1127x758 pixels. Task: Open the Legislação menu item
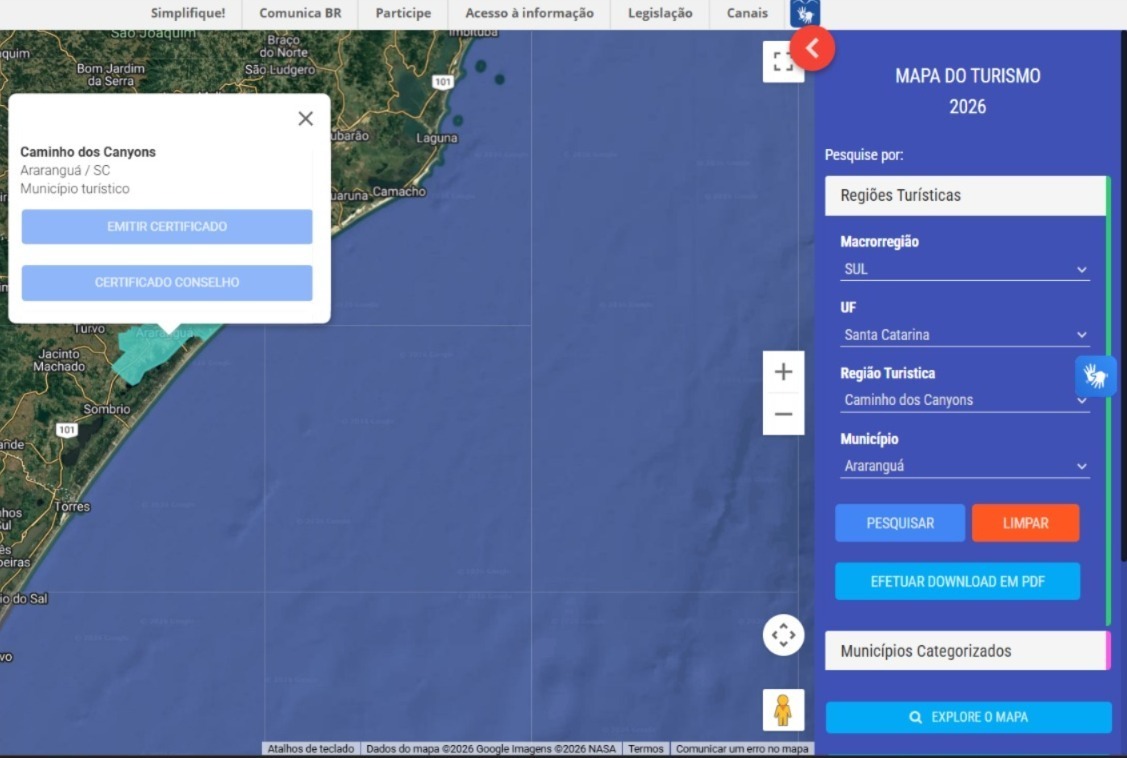tap(660, 13)
